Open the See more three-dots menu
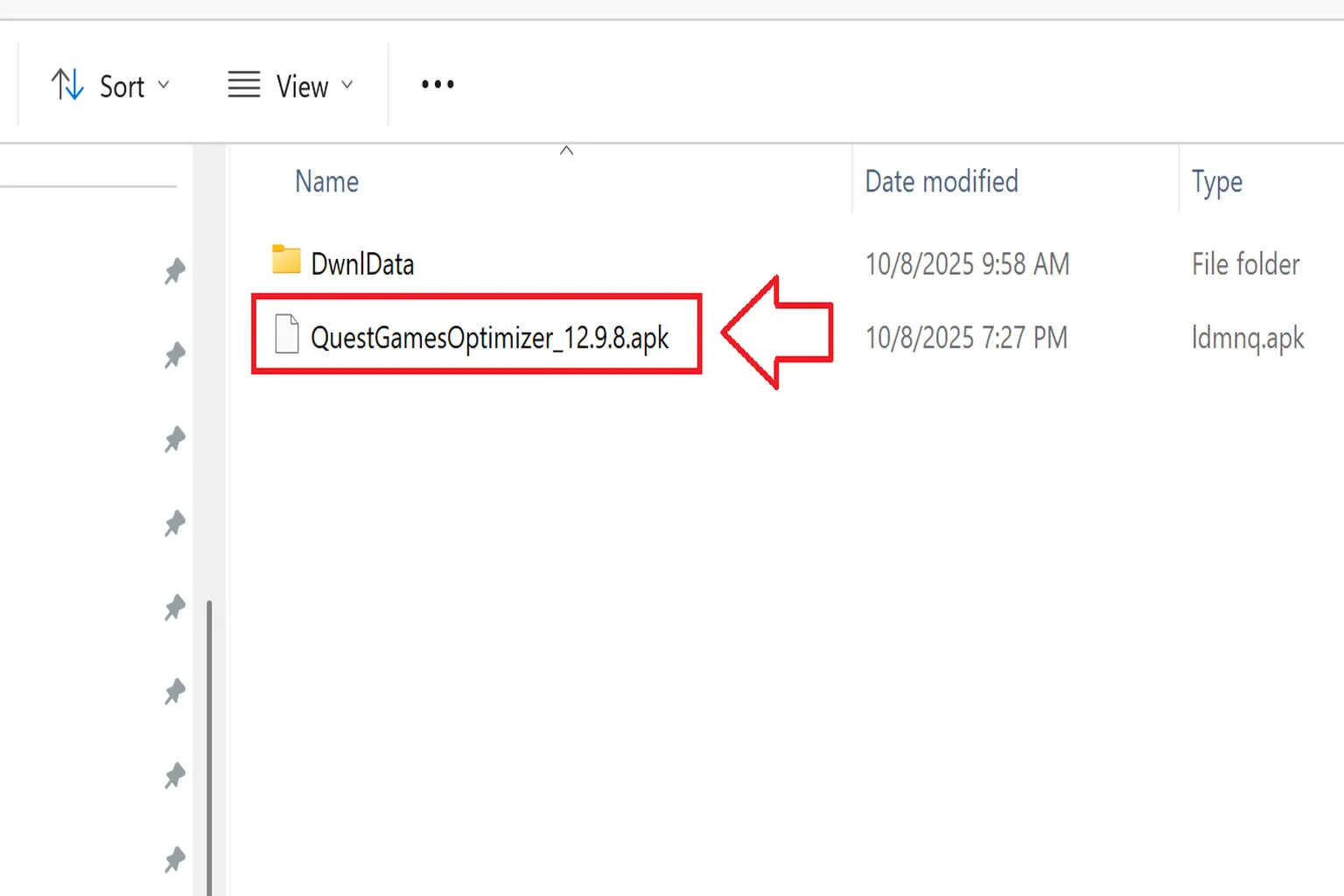 click(x=437, y=85)
